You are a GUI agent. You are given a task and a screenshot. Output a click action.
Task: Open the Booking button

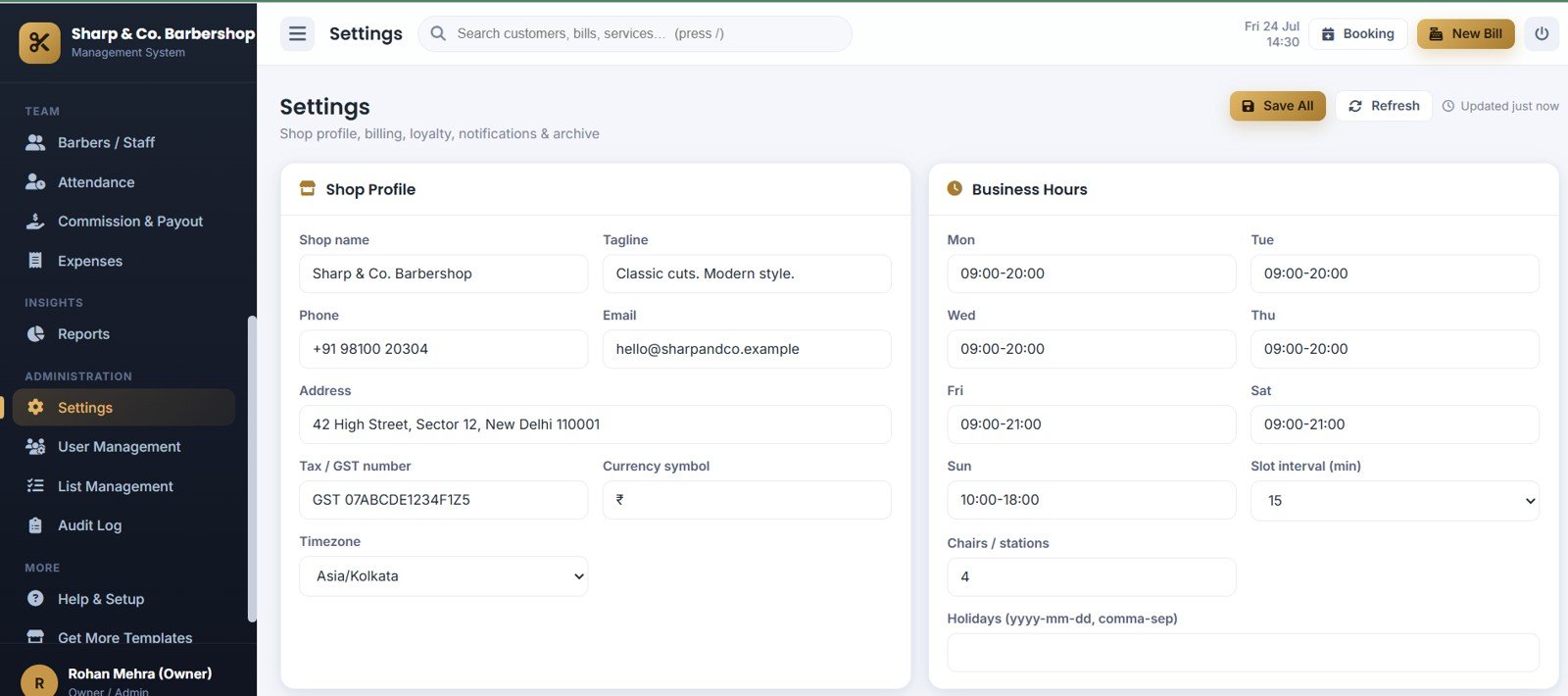(x=1358, y=33)
